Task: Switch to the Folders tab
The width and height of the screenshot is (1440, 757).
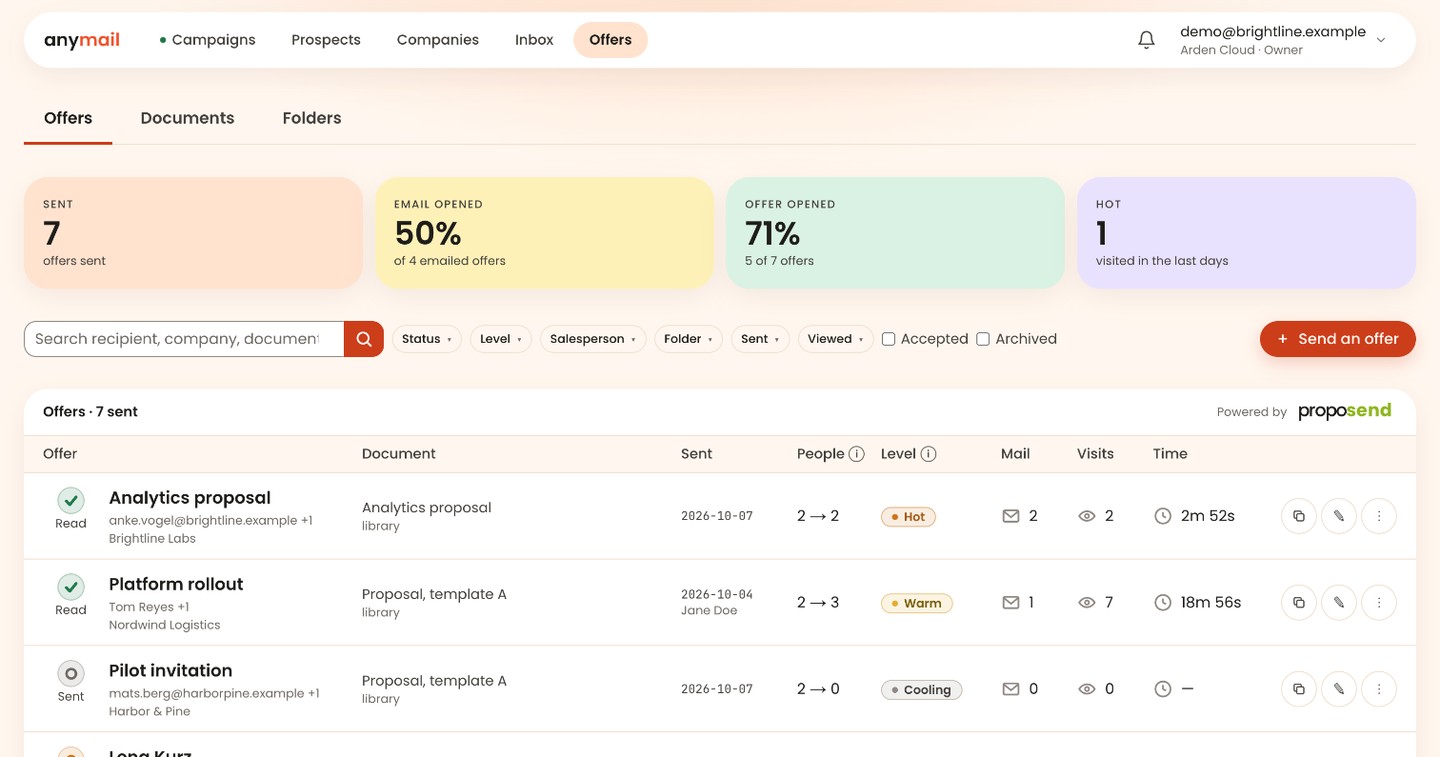Action: [312, 118]
